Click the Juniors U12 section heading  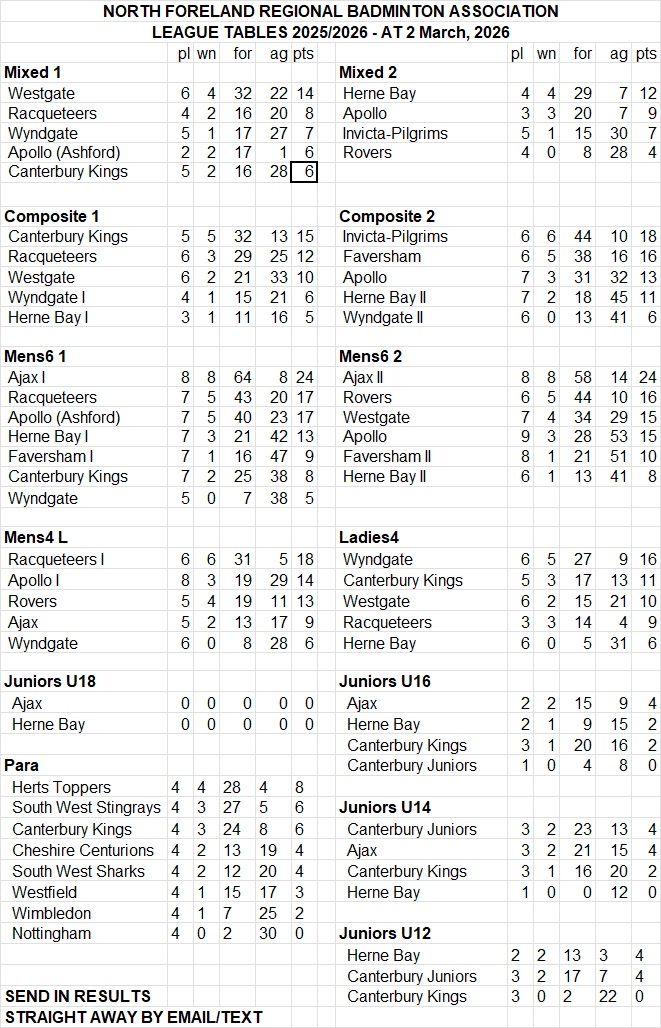tap(385, 933)
